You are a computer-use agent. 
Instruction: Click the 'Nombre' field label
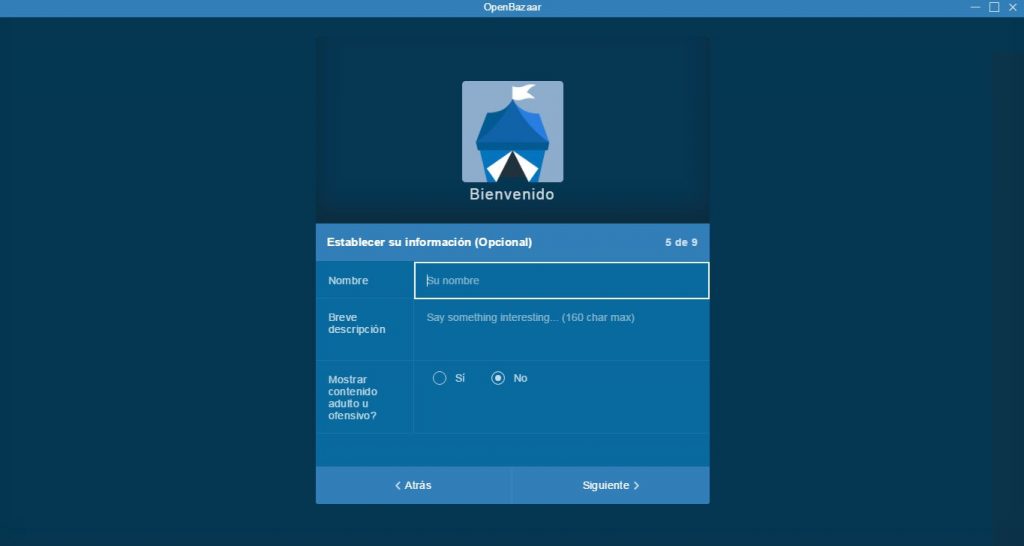348,281
